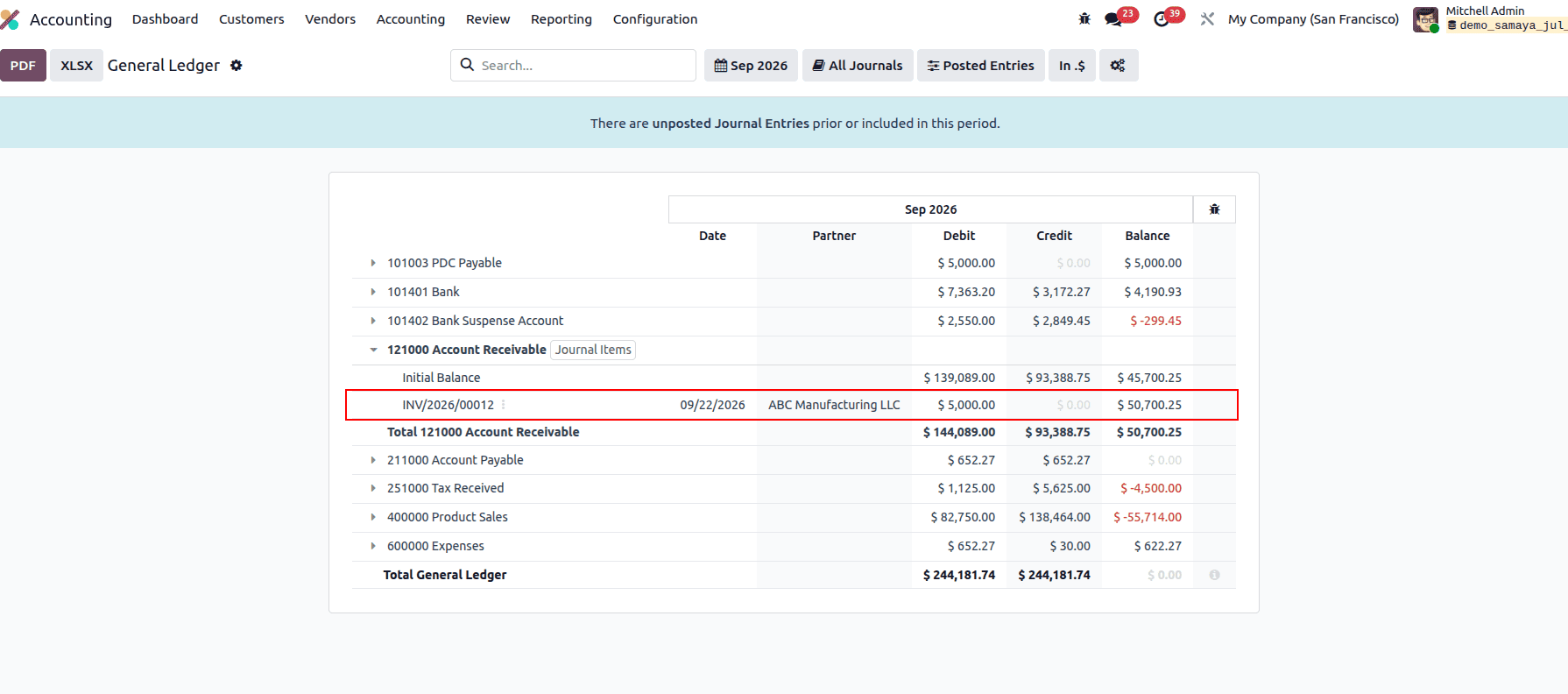Screen dimensions: 1568x694
Task: Click Total 121000 Account Receivable label
Action: coord(484,432)
